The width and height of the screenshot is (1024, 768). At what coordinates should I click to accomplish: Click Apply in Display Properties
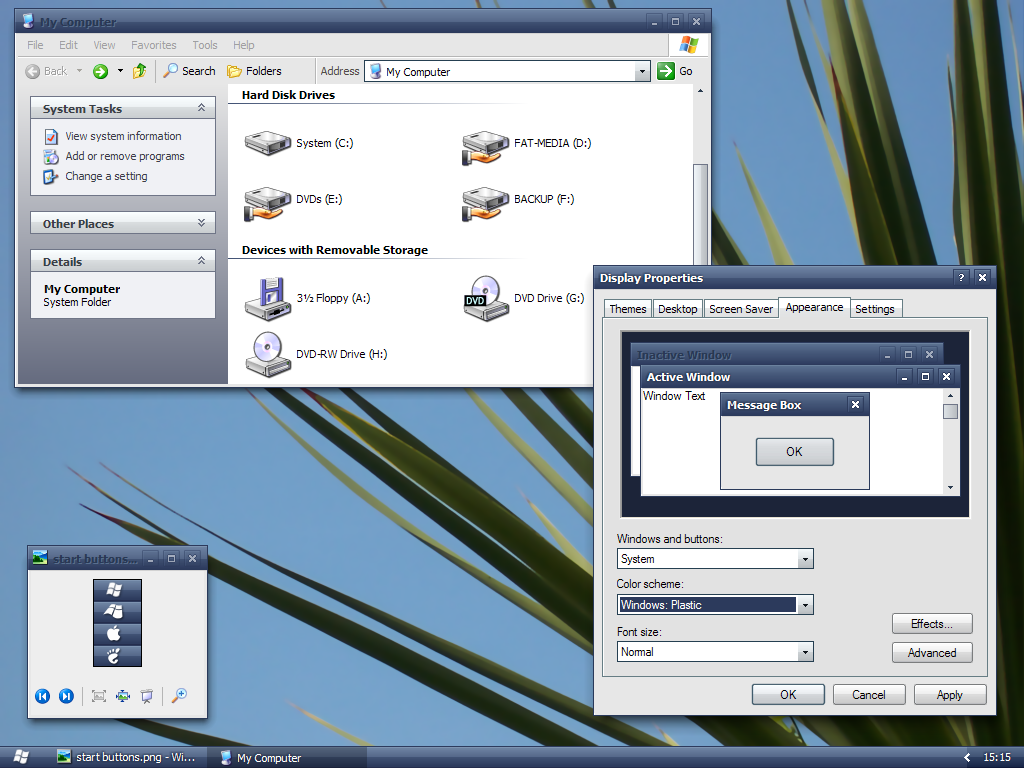point(950,695)
